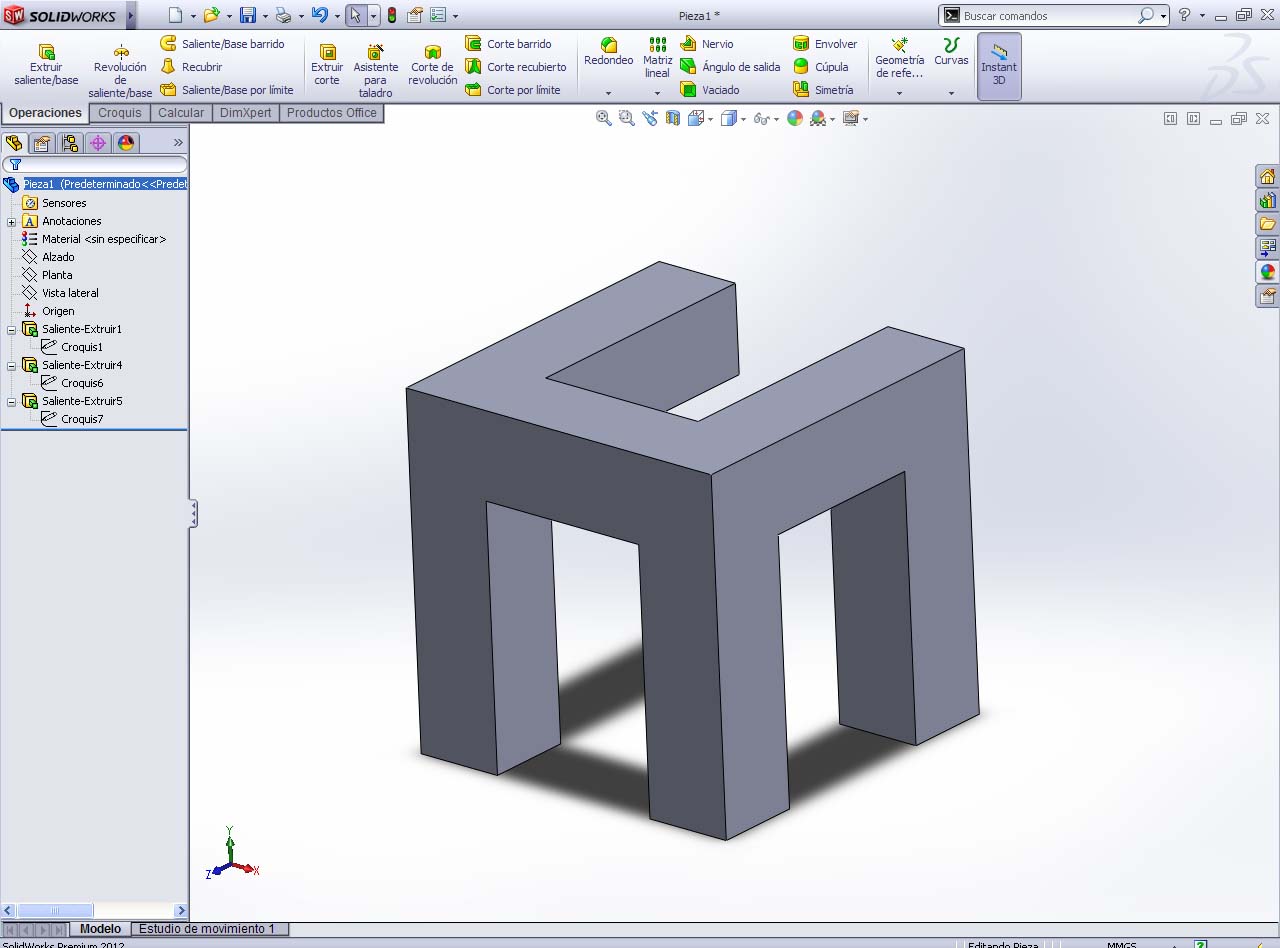Select Revolución de saliente/base
The height and width of the screenshot is (948, 1280).
tap(120, 70)
